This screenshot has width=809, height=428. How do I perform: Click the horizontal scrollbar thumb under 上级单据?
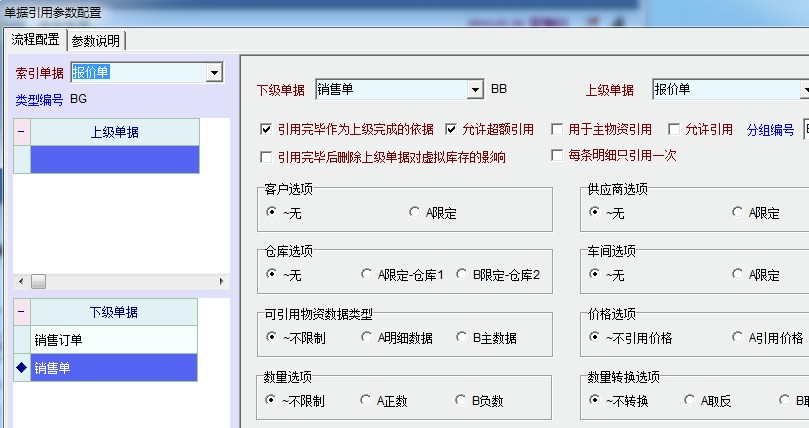tap(38, 282)
